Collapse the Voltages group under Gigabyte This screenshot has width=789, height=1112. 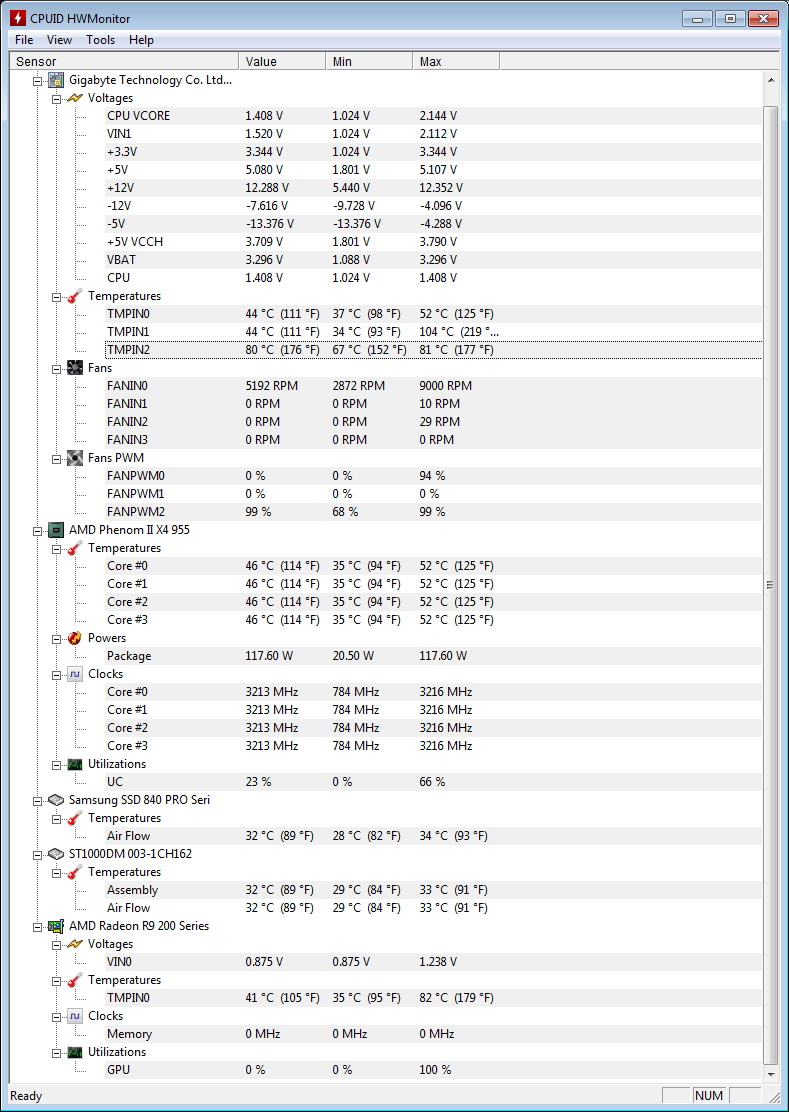tap(55, 99)
